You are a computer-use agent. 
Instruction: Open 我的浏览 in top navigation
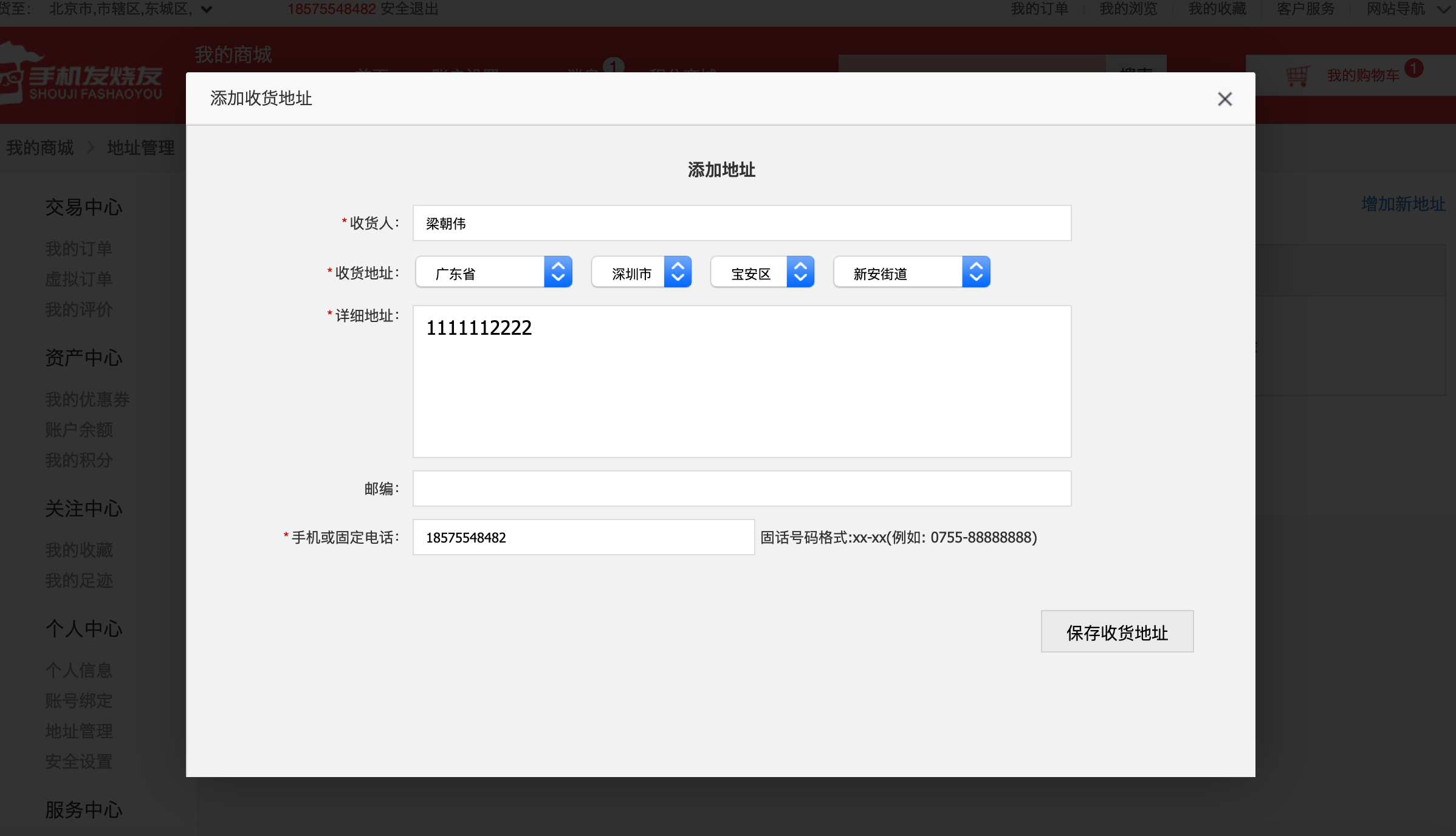tap(1128, 9)
